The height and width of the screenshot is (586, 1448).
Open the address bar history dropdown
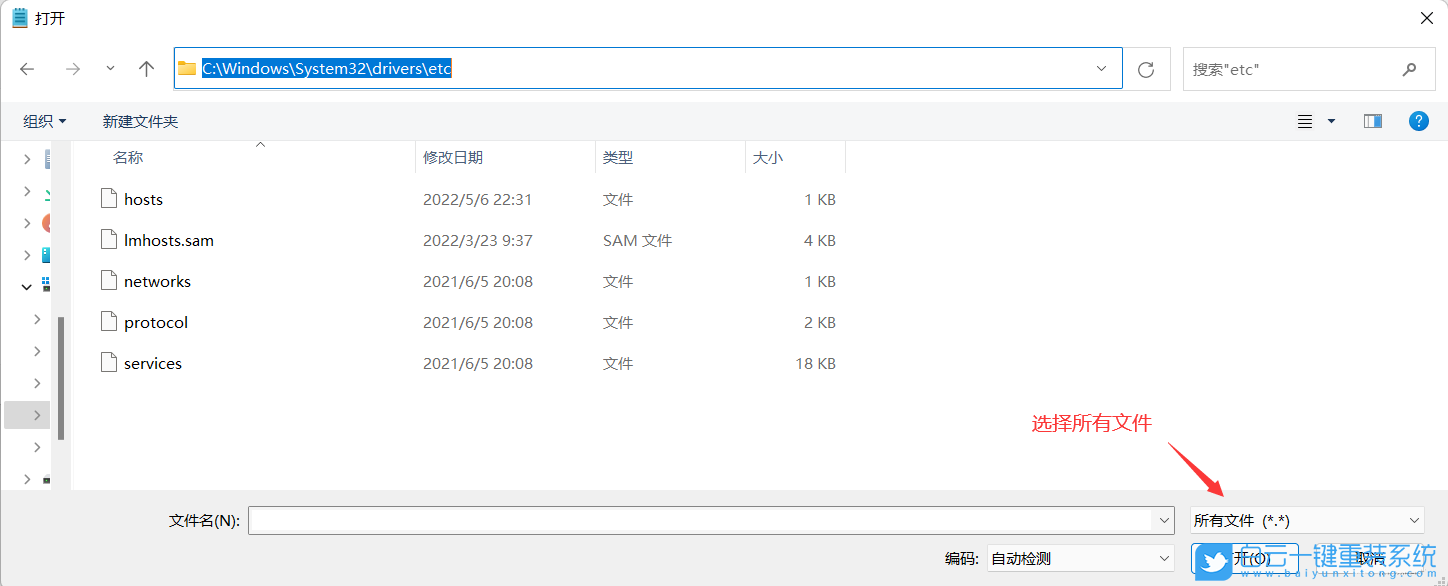pyautogui.click(x=1101, y=68)
